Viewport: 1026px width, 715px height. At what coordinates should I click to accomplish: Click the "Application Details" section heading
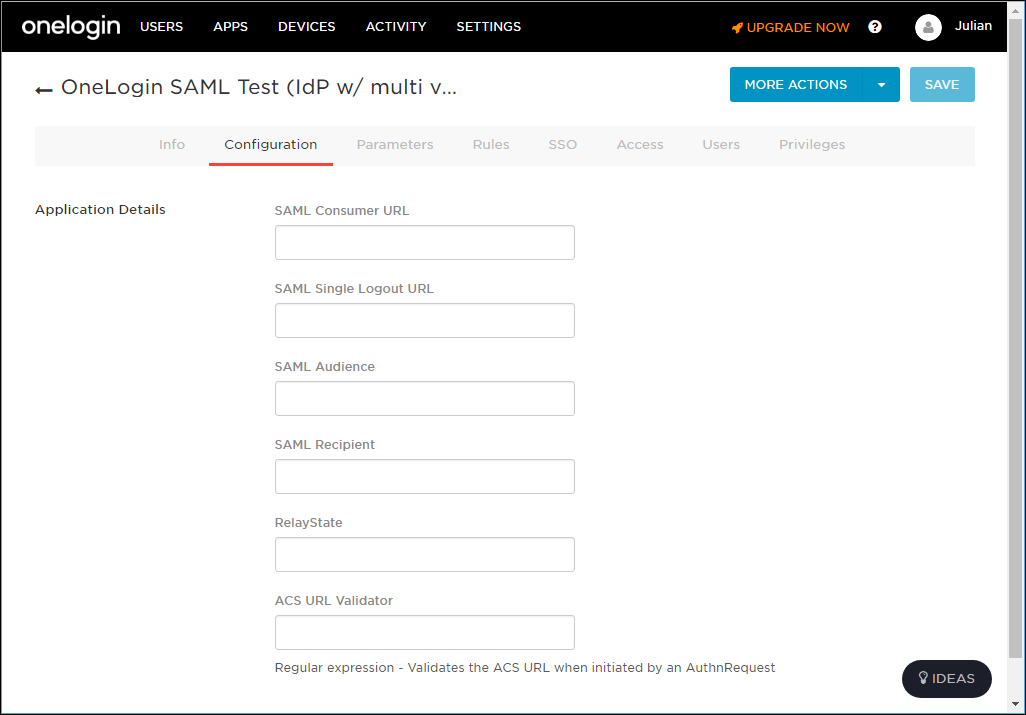pos(100,209)
